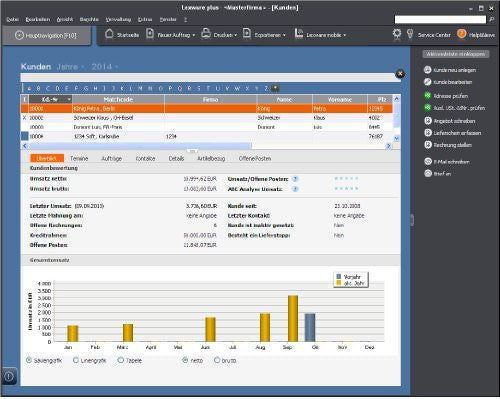Open the Verwaltung menu
The image size is (500, 399).
pyautogui.click(x=118, y=20)
